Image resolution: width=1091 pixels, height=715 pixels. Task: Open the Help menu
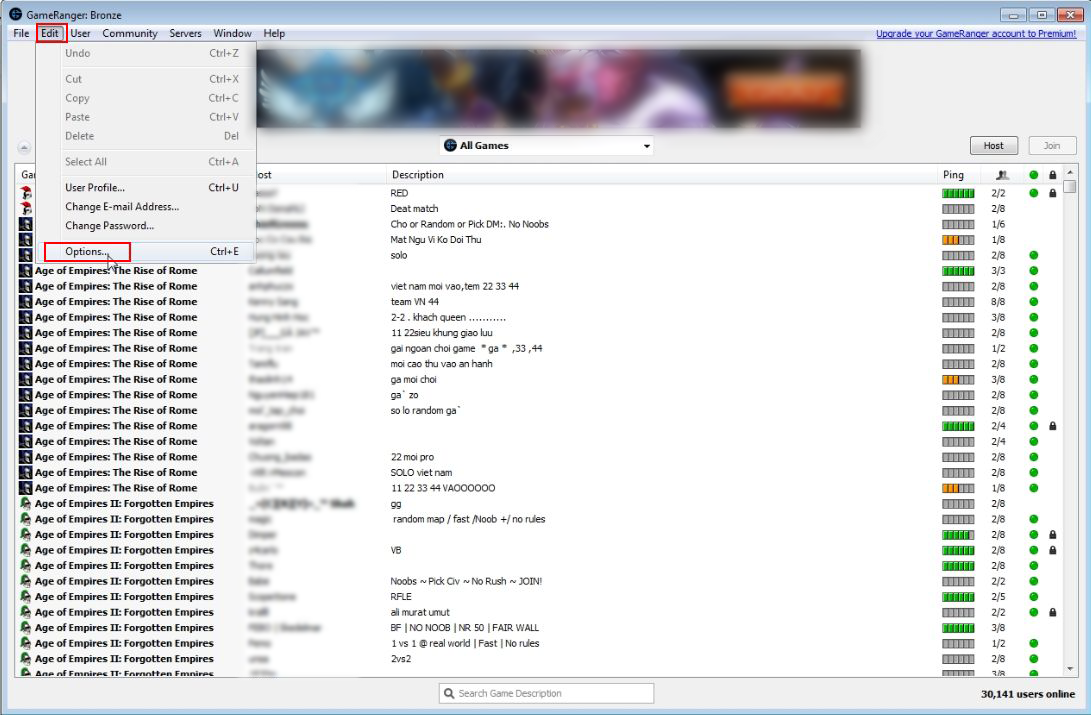pyautogui.click(x=274, y=33)
